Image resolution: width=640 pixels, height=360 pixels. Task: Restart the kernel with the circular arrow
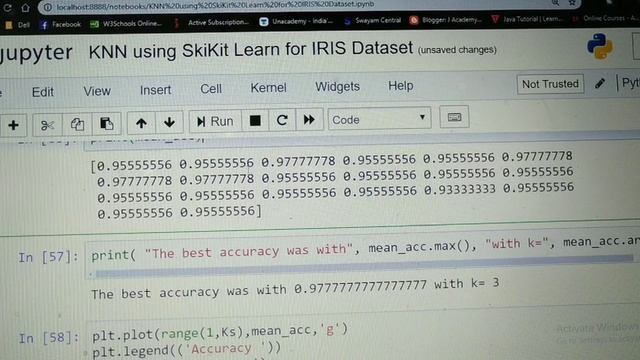[282, 120]
